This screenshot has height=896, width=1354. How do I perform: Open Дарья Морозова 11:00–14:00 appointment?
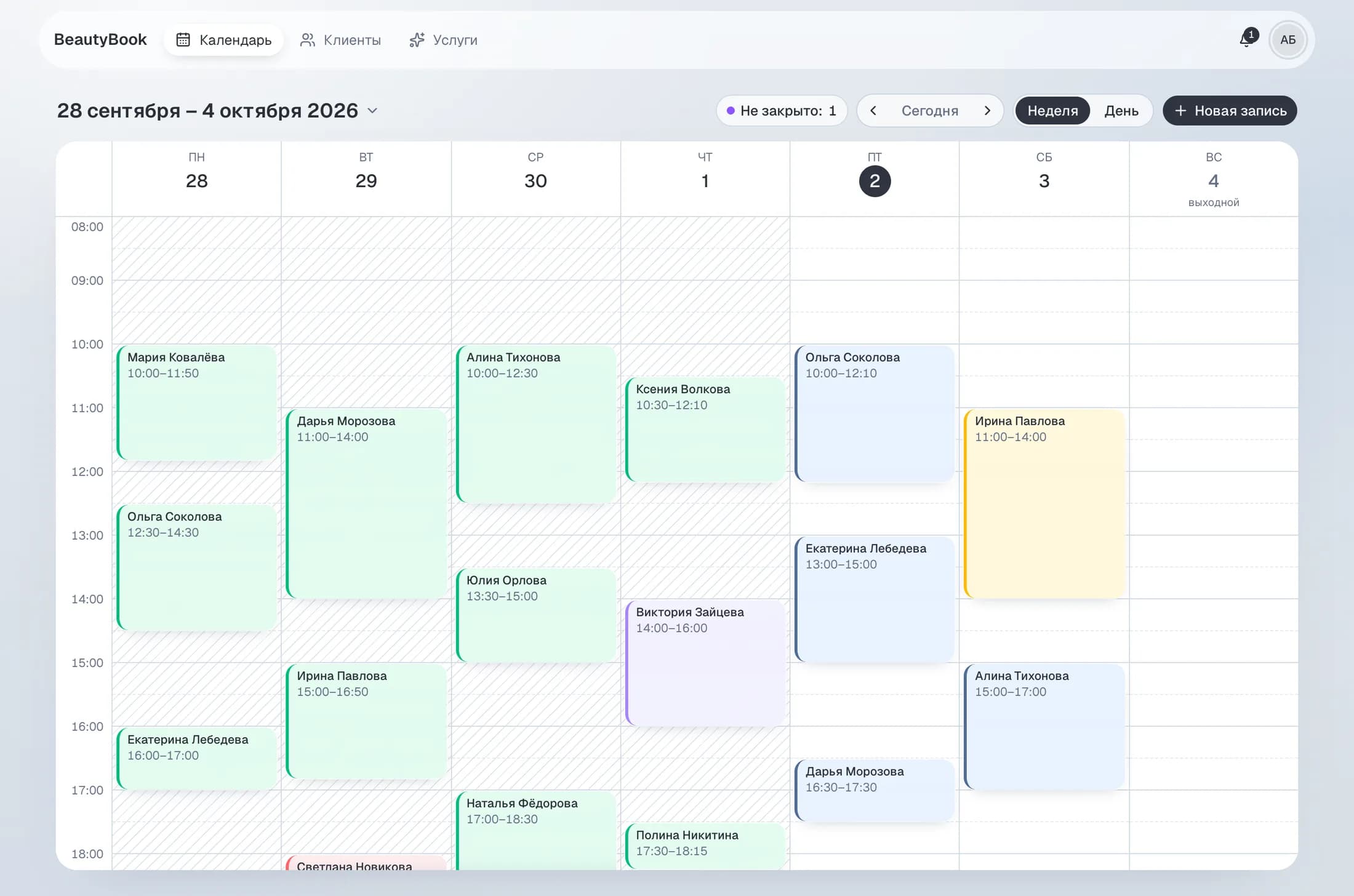click(x=366, y=503)
